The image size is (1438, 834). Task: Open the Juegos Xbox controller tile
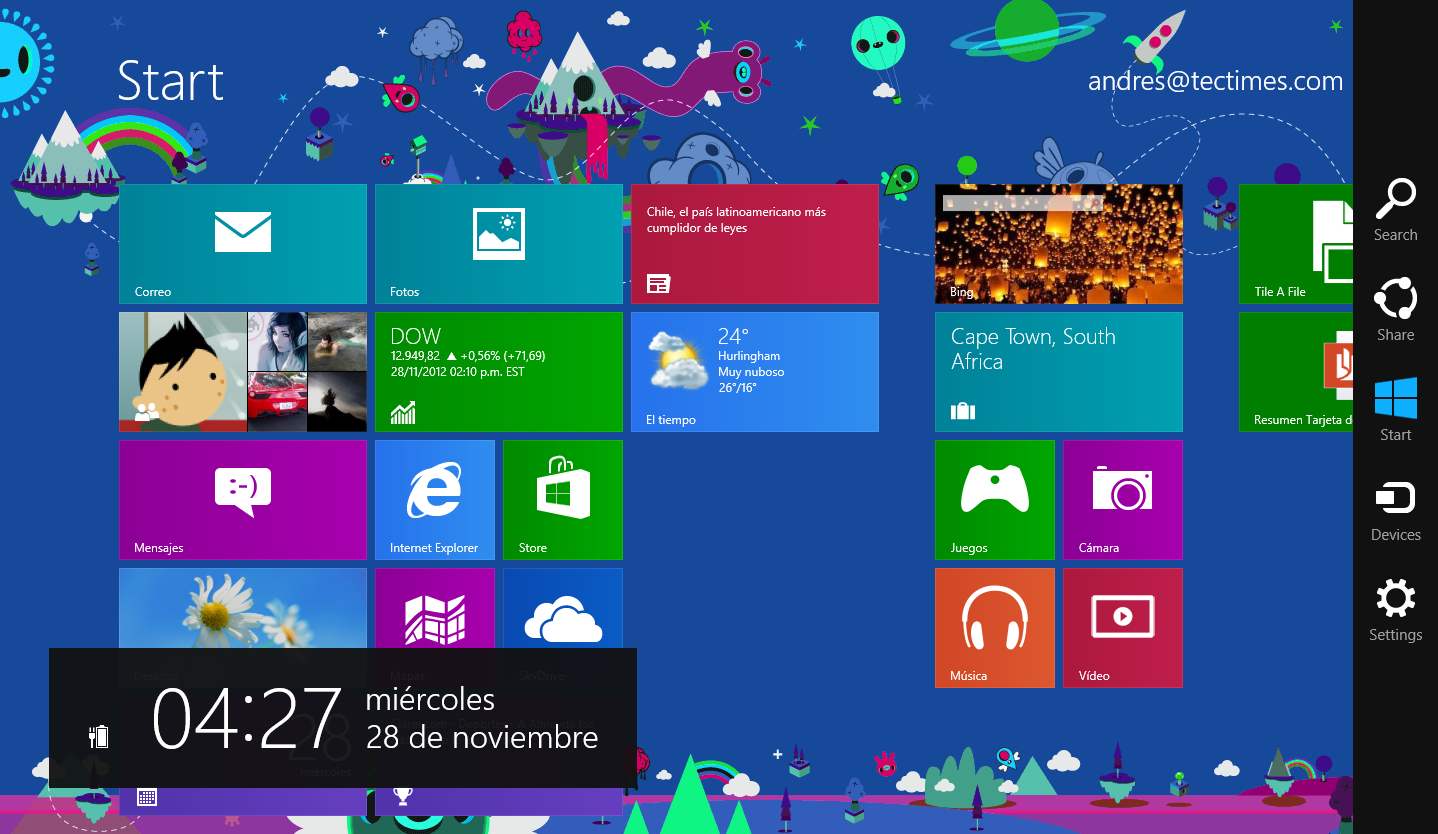(995, 500)
